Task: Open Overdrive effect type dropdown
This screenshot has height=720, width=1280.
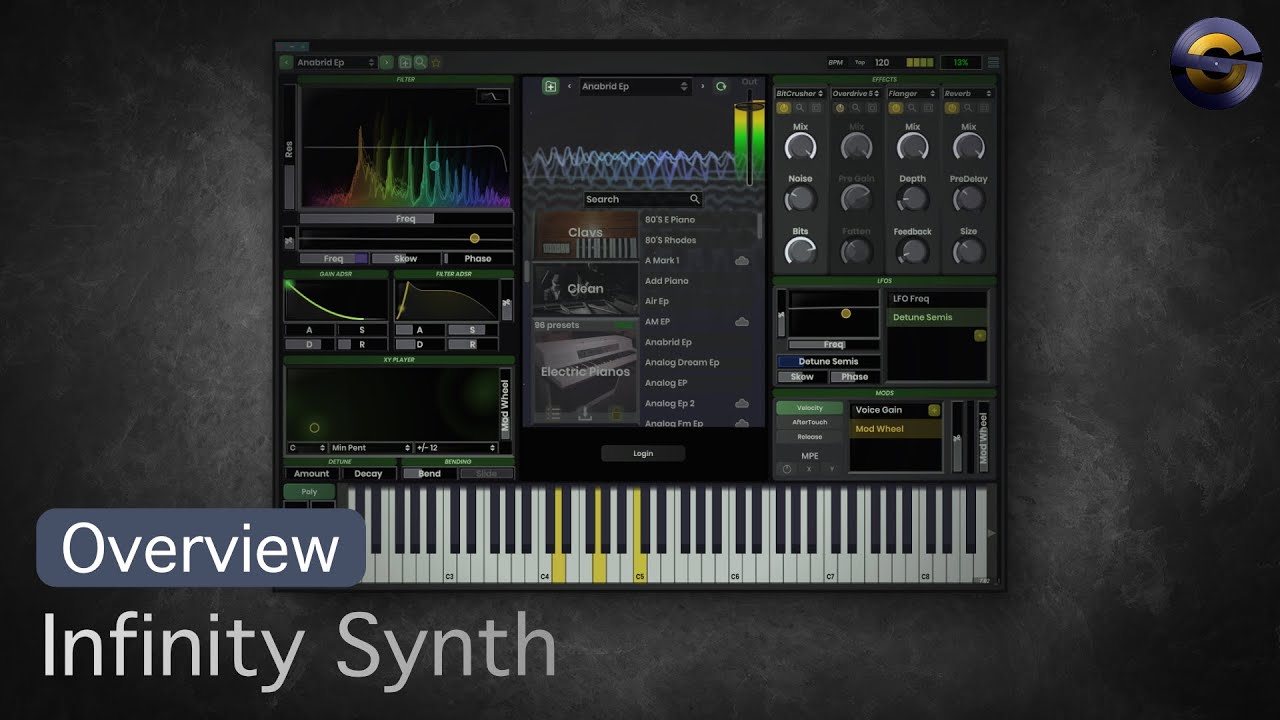Action: pyautogui.click(x=856, y=94)
